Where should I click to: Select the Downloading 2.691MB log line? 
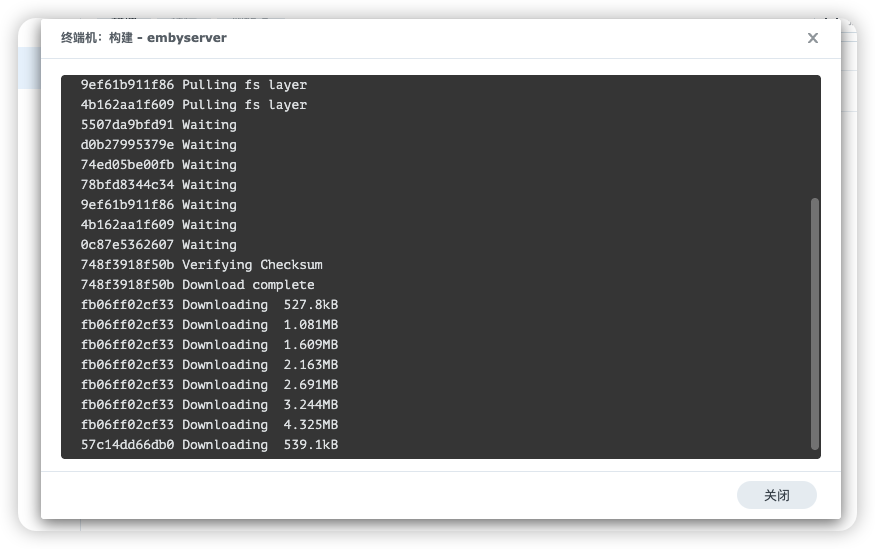pos(209,384)
